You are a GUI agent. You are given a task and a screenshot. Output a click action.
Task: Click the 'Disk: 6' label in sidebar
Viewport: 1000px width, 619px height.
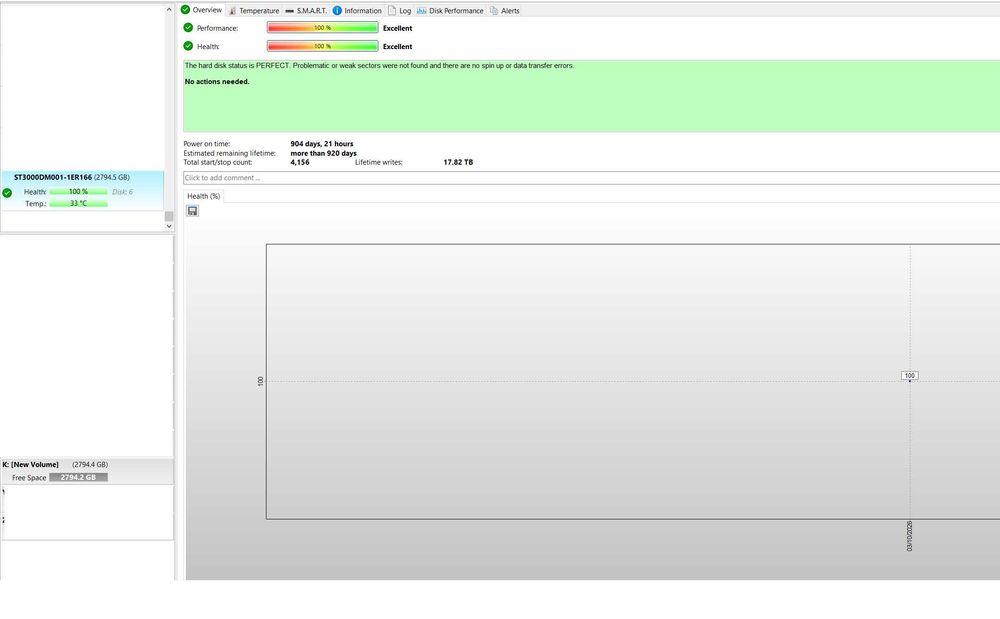pyautogui.click(x=122, y=192)
